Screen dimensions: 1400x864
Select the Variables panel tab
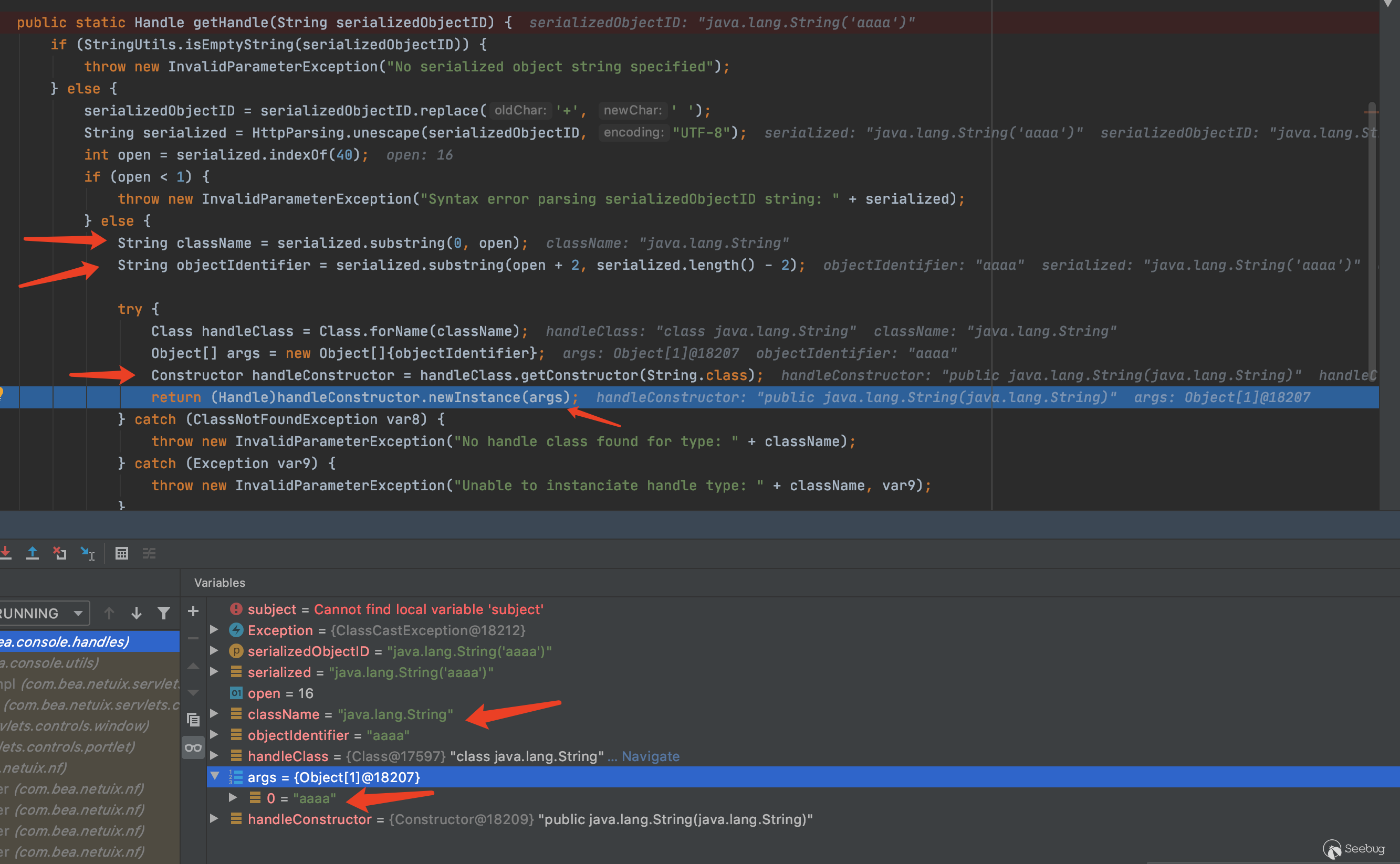coord(220,582)
